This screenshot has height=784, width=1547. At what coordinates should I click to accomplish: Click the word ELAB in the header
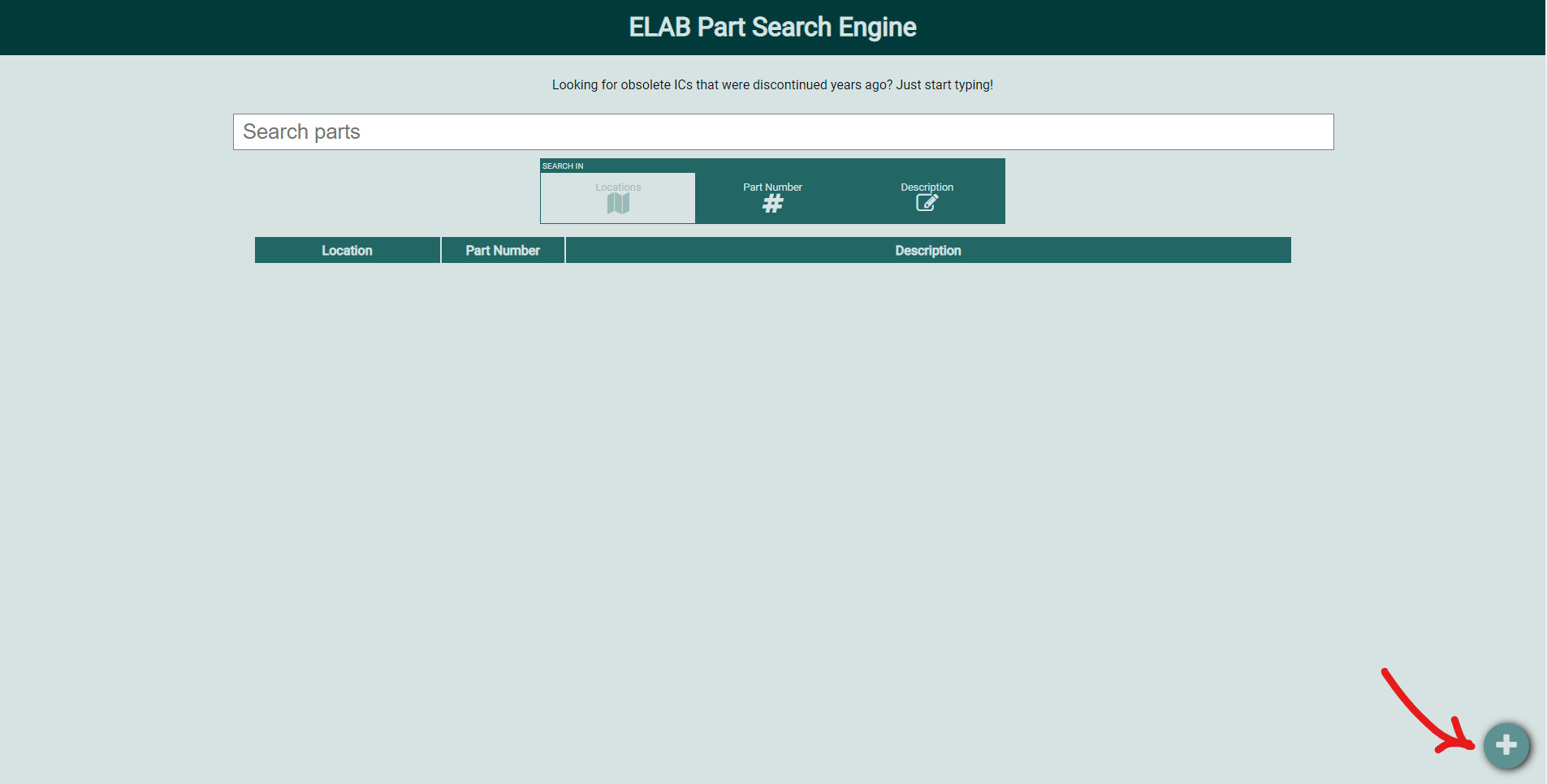(x=659, y=28)
